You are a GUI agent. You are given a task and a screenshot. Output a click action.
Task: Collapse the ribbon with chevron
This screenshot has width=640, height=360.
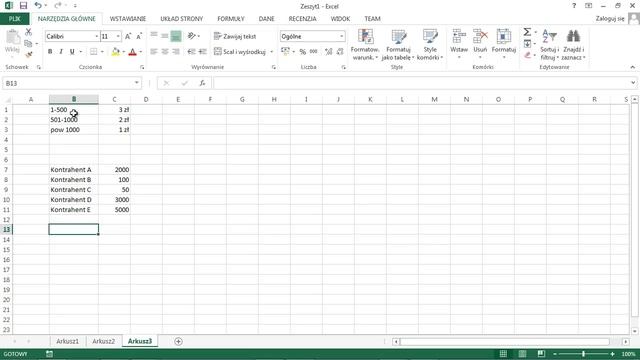[632, 67]
